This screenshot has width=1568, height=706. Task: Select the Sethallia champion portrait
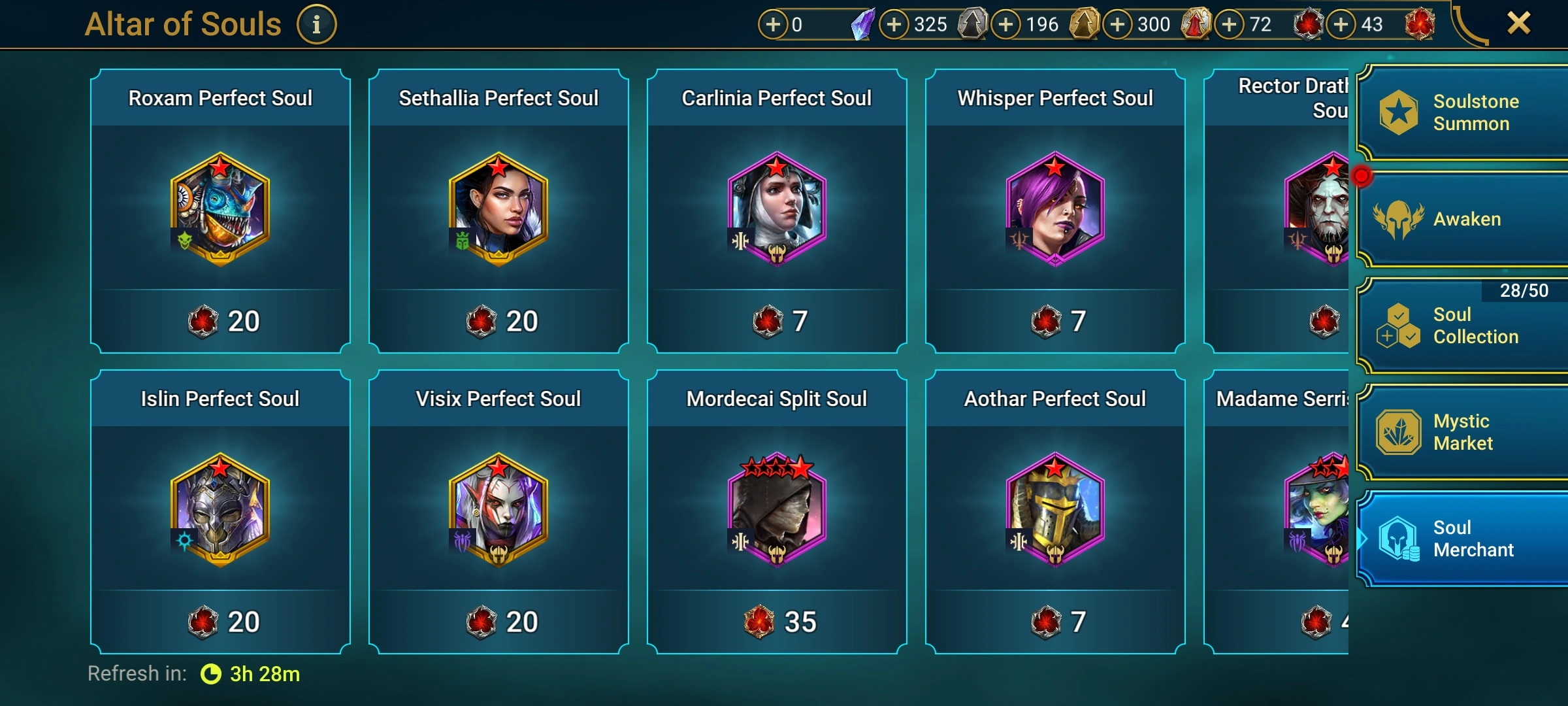[x=498, y=209]
